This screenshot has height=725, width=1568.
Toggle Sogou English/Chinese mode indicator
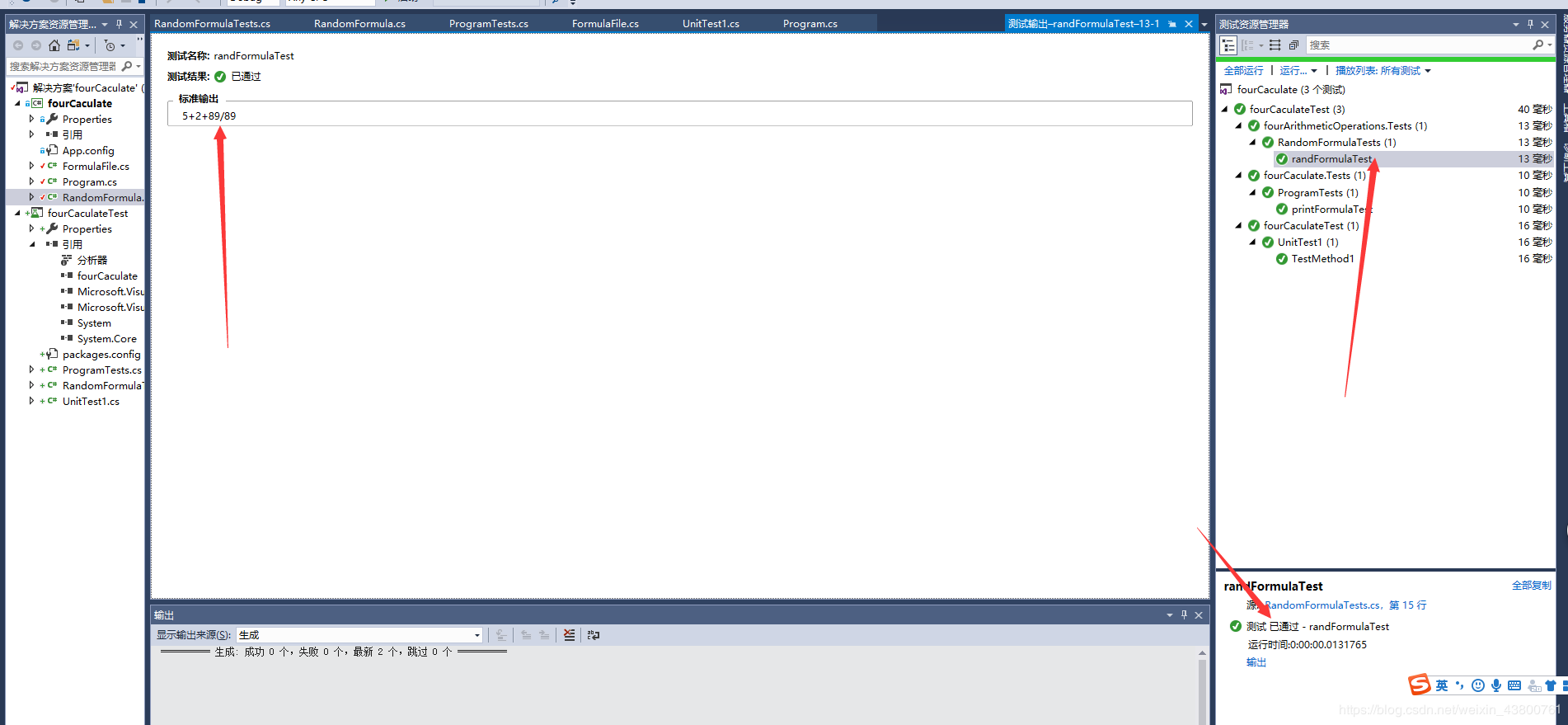click(x=1442, y=685)
